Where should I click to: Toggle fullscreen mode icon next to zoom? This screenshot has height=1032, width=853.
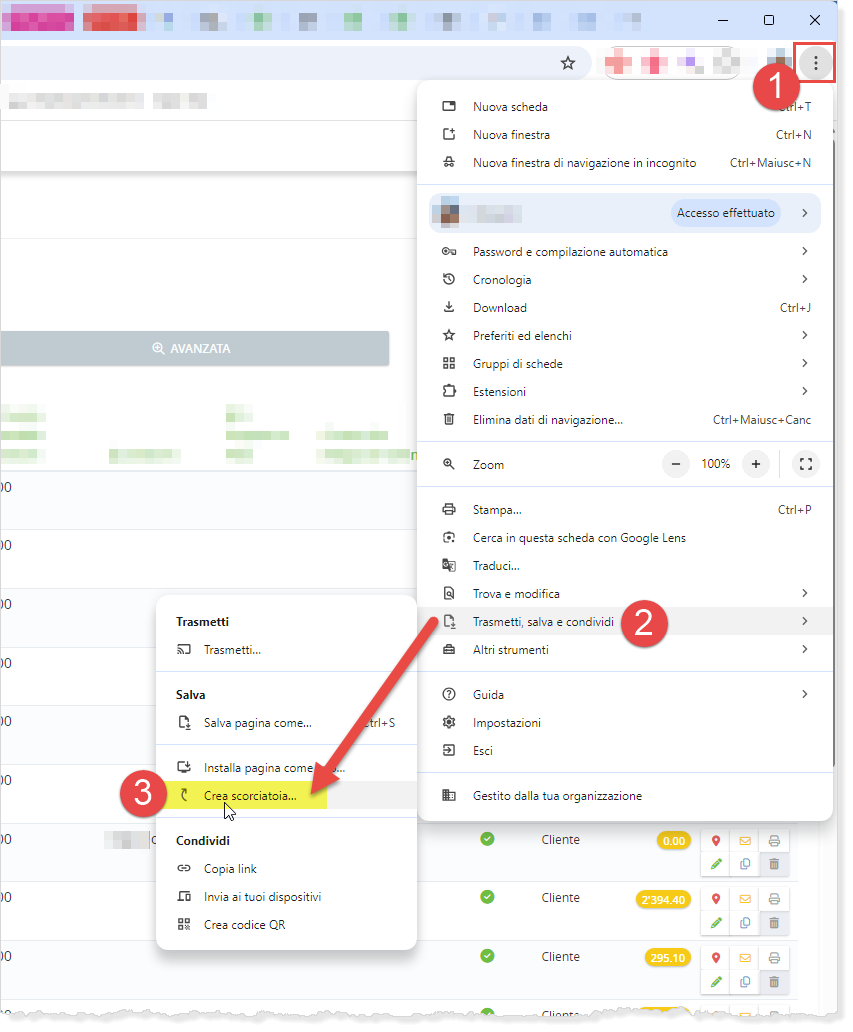pyautogui.click(x=806, y=464)
